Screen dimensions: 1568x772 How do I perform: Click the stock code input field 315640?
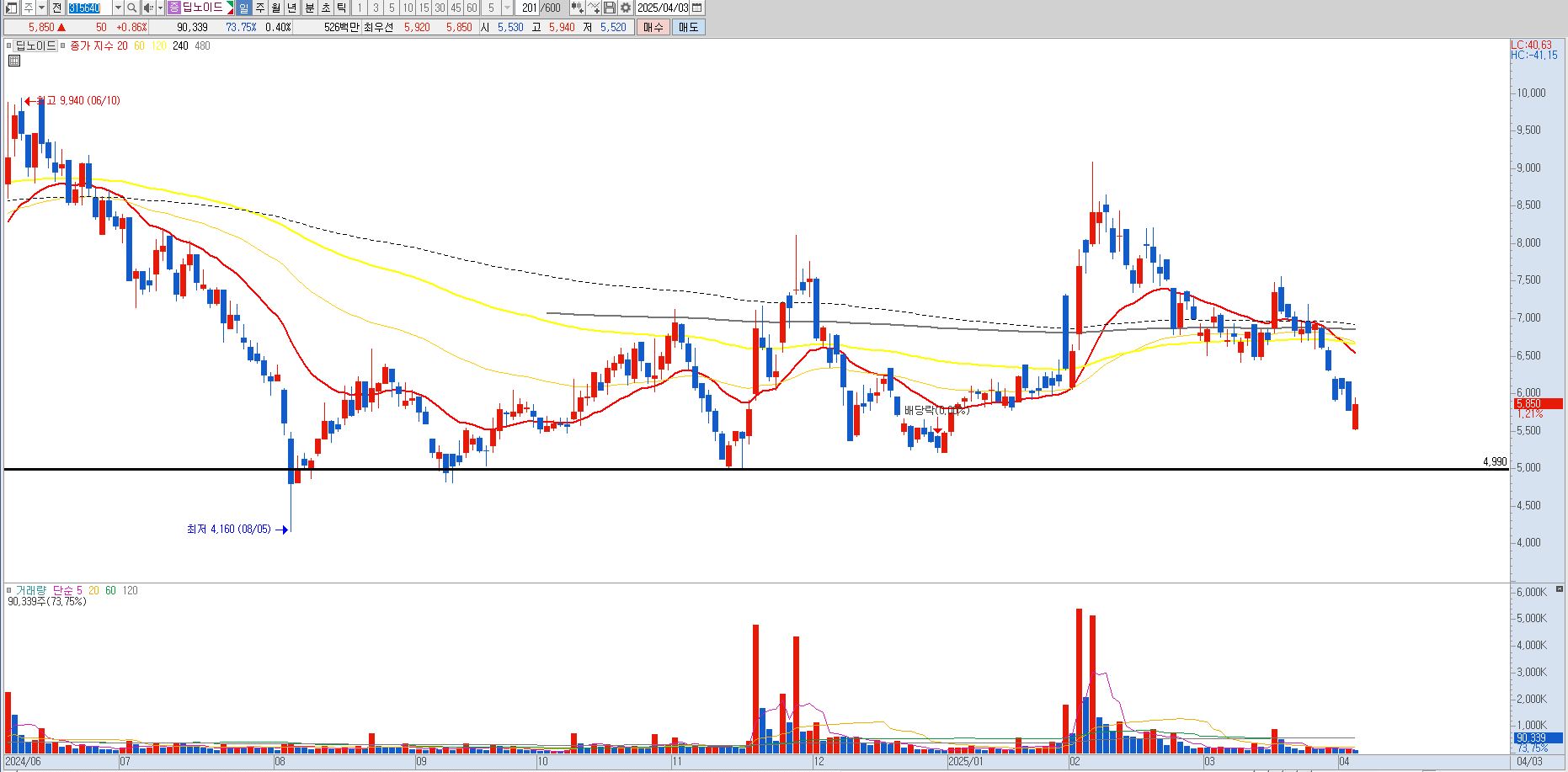89,8
